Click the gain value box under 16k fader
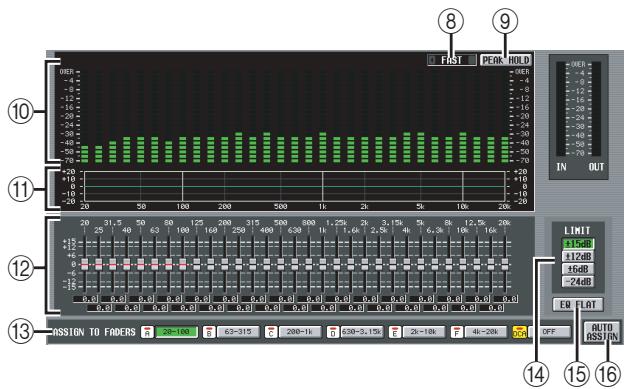The width and height of the screenshot is (626, 389). (491, 308)
